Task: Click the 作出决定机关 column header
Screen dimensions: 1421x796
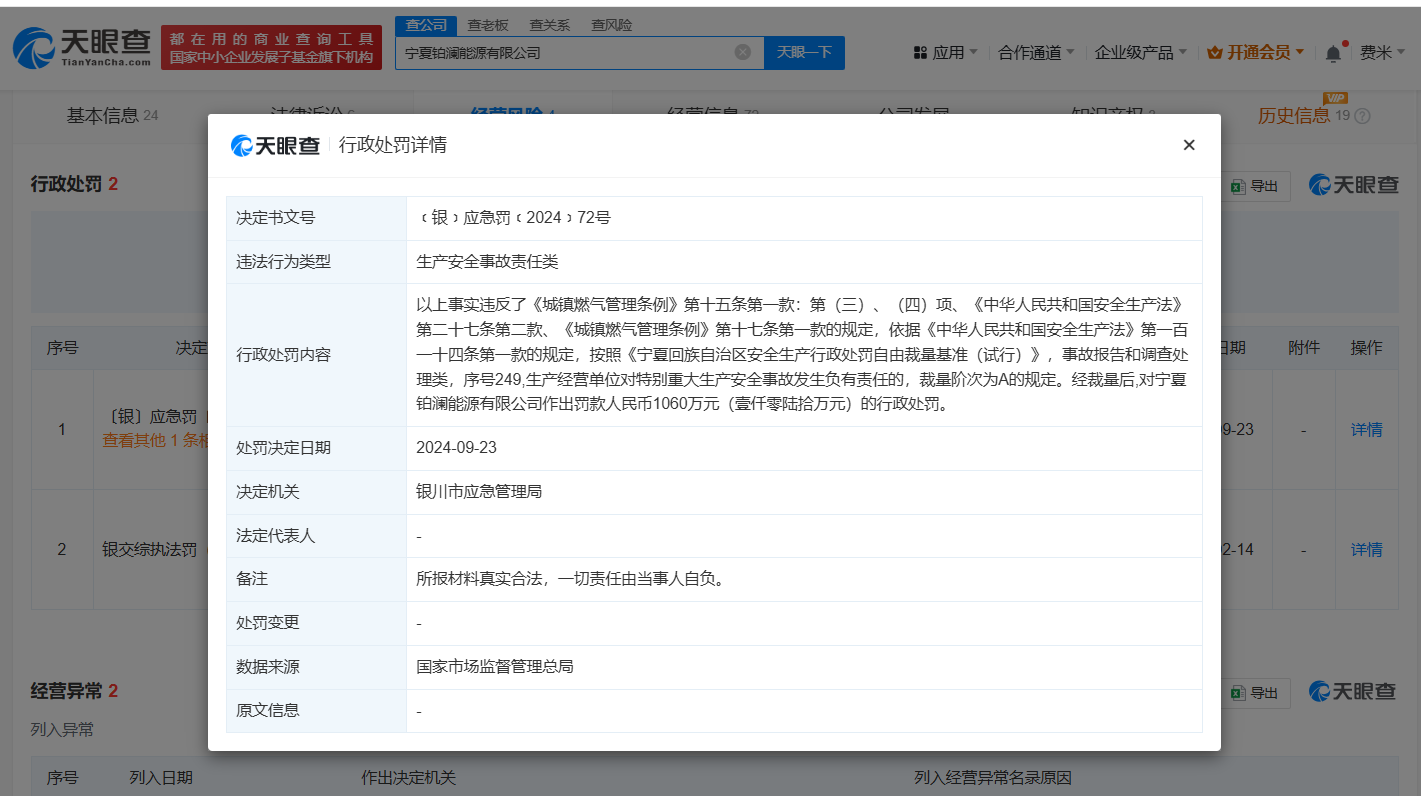Action: tap(408, 777)
